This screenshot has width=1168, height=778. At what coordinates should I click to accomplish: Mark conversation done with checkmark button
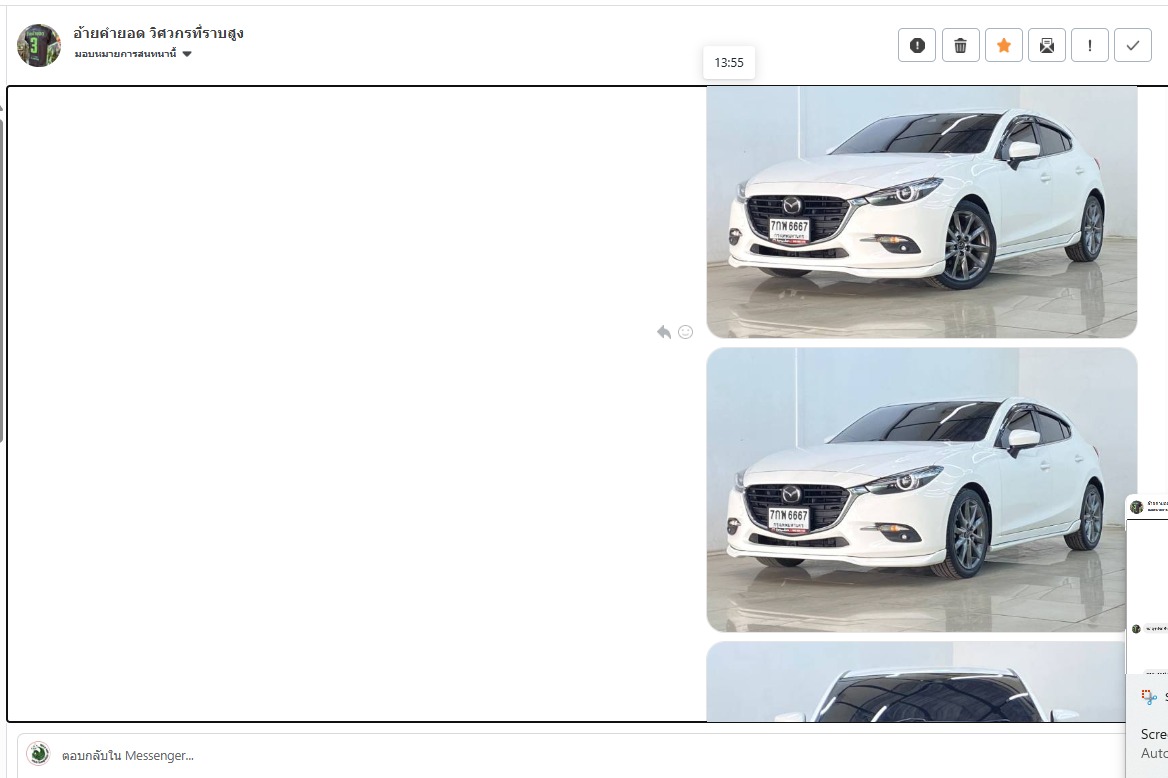point(1132,45)
